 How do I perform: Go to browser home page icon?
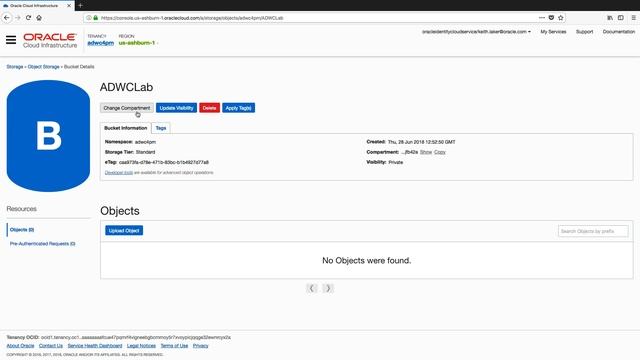point(39,18)
